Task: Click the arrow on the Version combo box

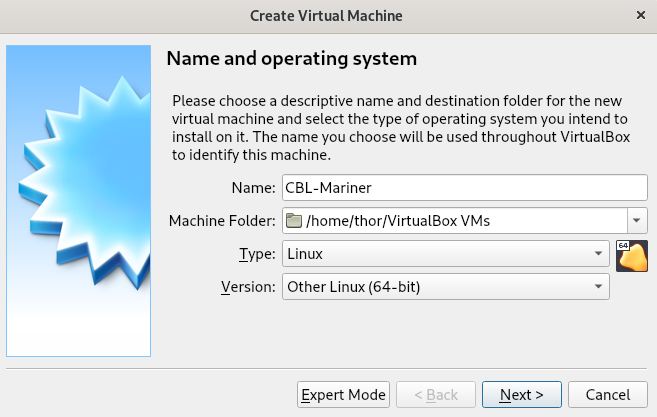Action: [598, 287]
